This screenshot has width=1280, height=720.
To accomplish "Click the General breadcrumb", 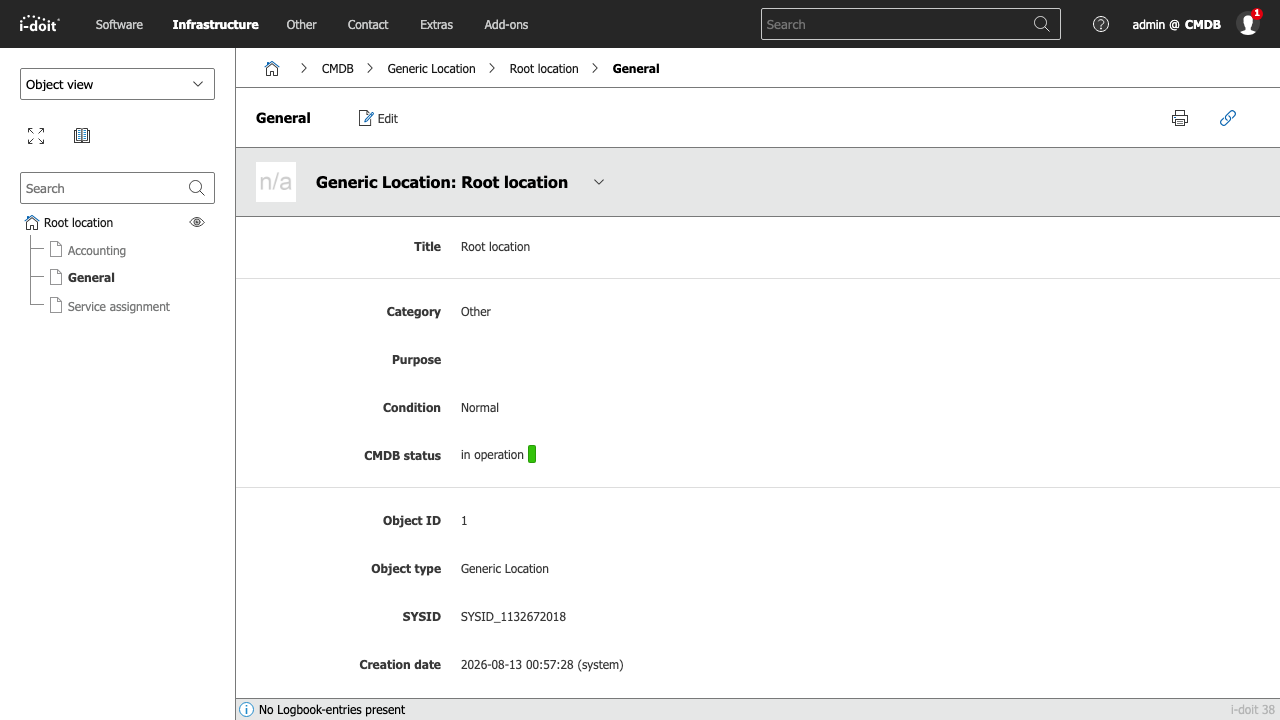I will [x=636, y=69].
